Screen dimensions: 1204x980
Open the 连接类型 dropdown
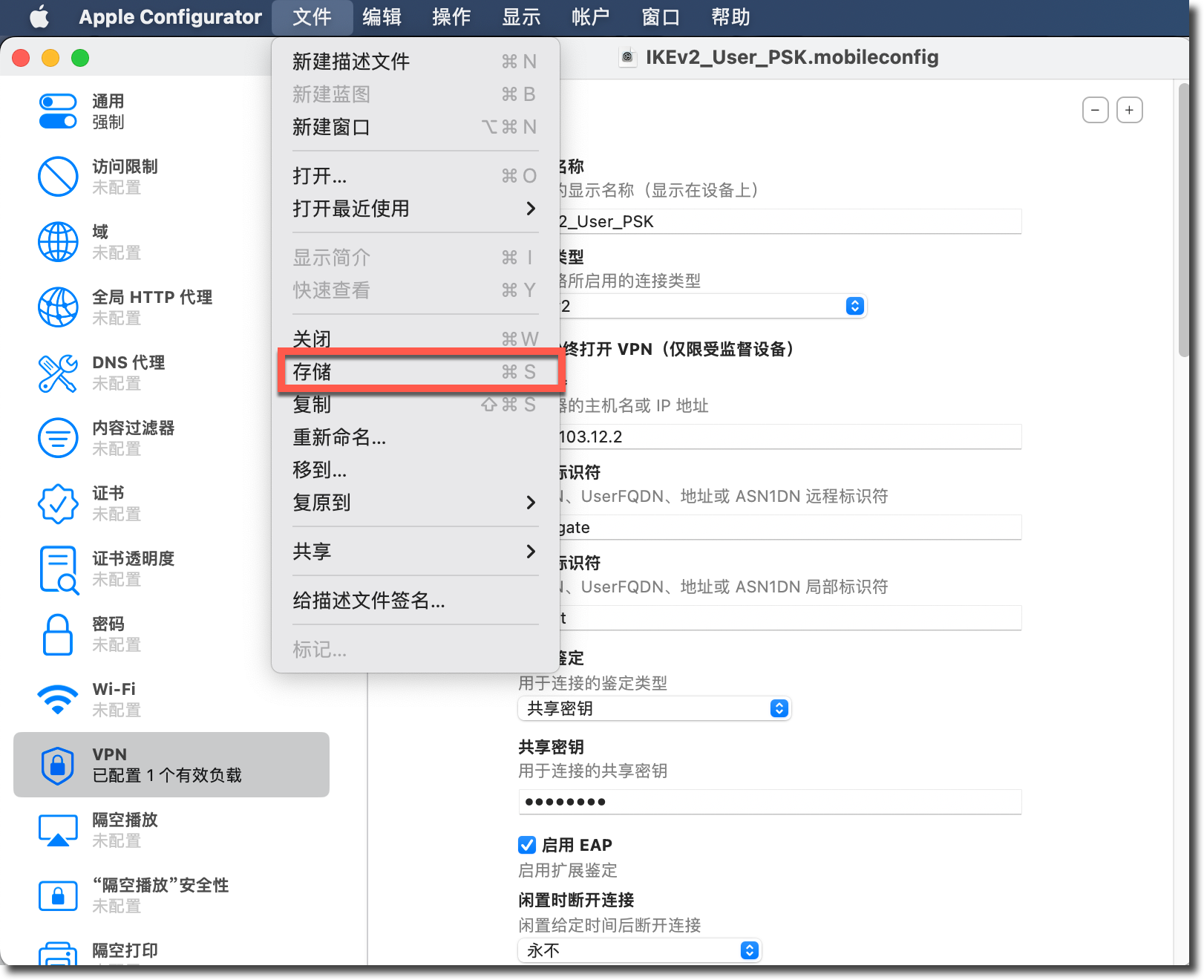tap(855, 306)
